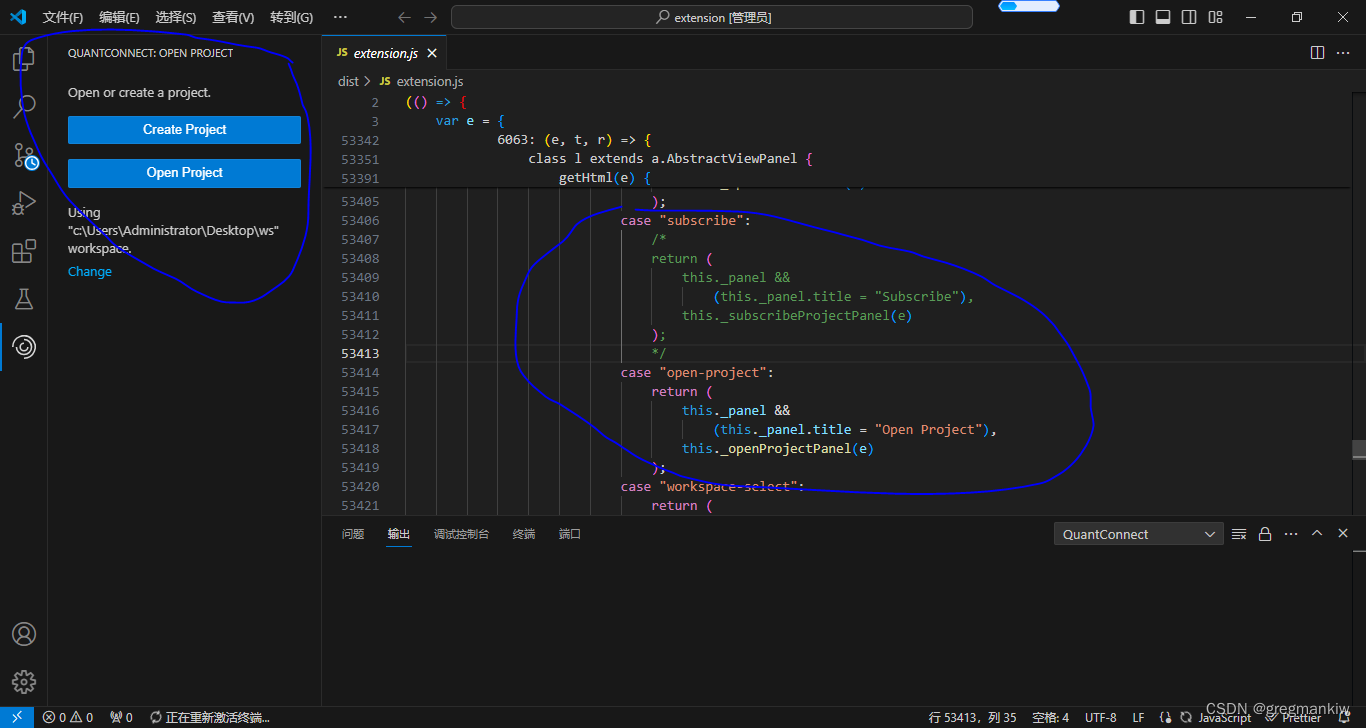Click the ports forwarded indicator in status bar
Image resolution: width=1366 pixels, height=728 pixels.
coord(121,717)
